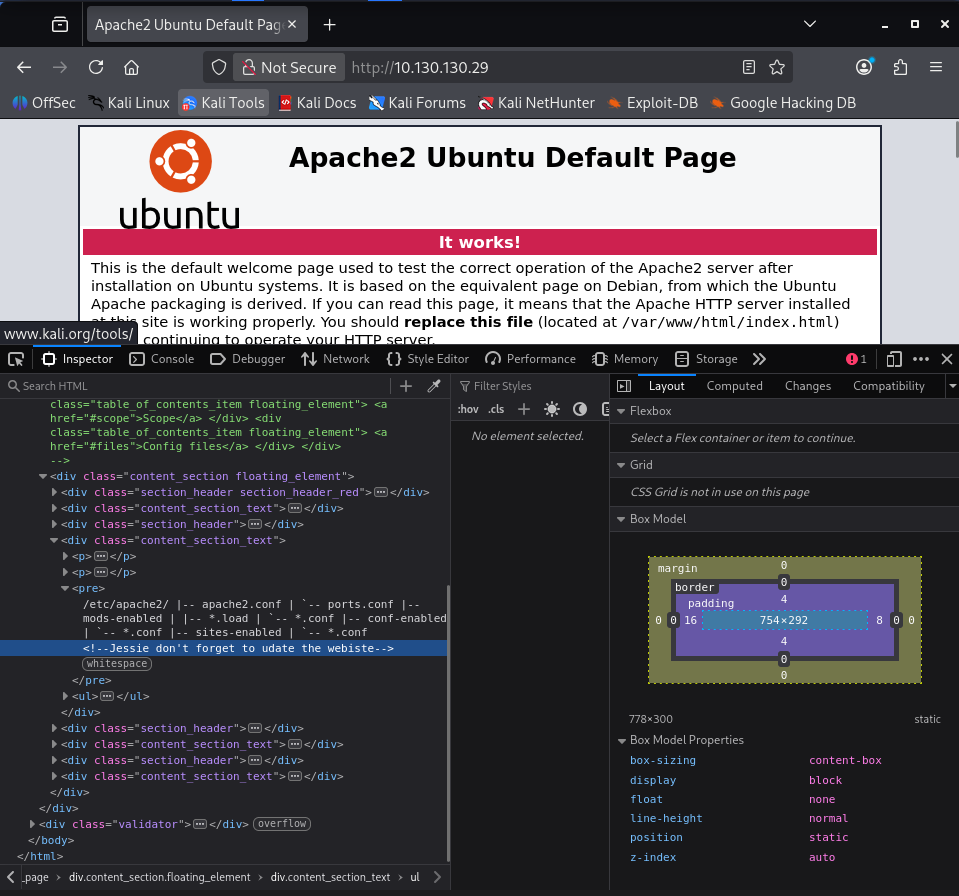Collapse the content_section floating_element div
The width and height of the screenshot is (959, 896).
point(42,476)
